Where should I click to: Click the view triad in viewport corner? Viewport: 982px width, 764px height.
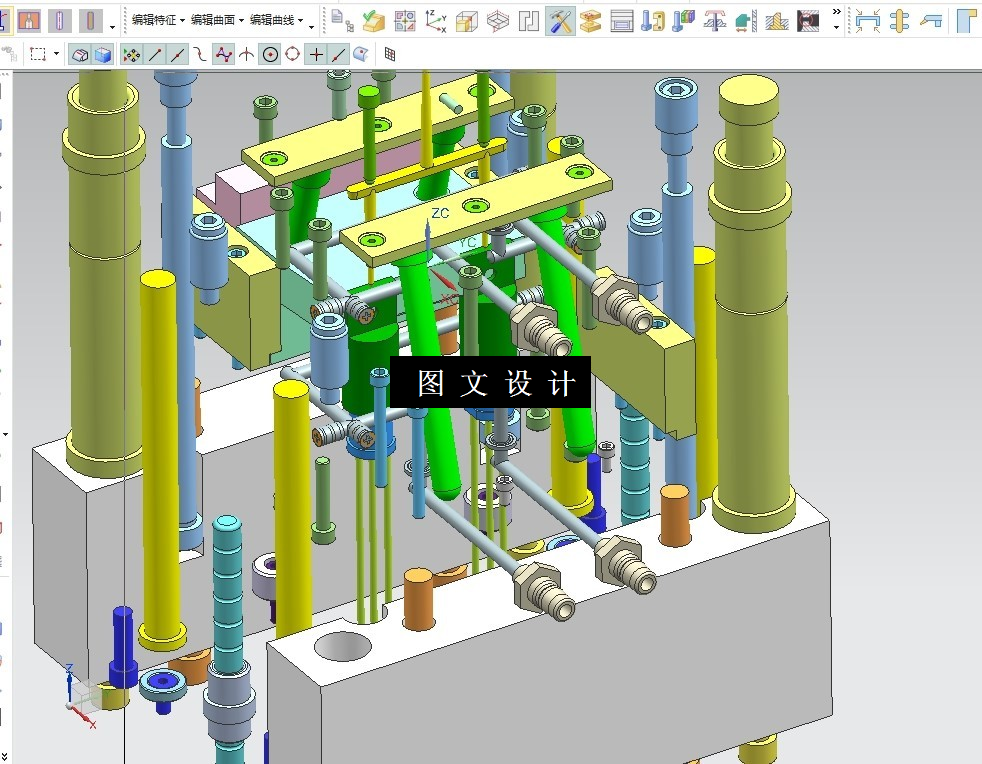tap(81, 696)
